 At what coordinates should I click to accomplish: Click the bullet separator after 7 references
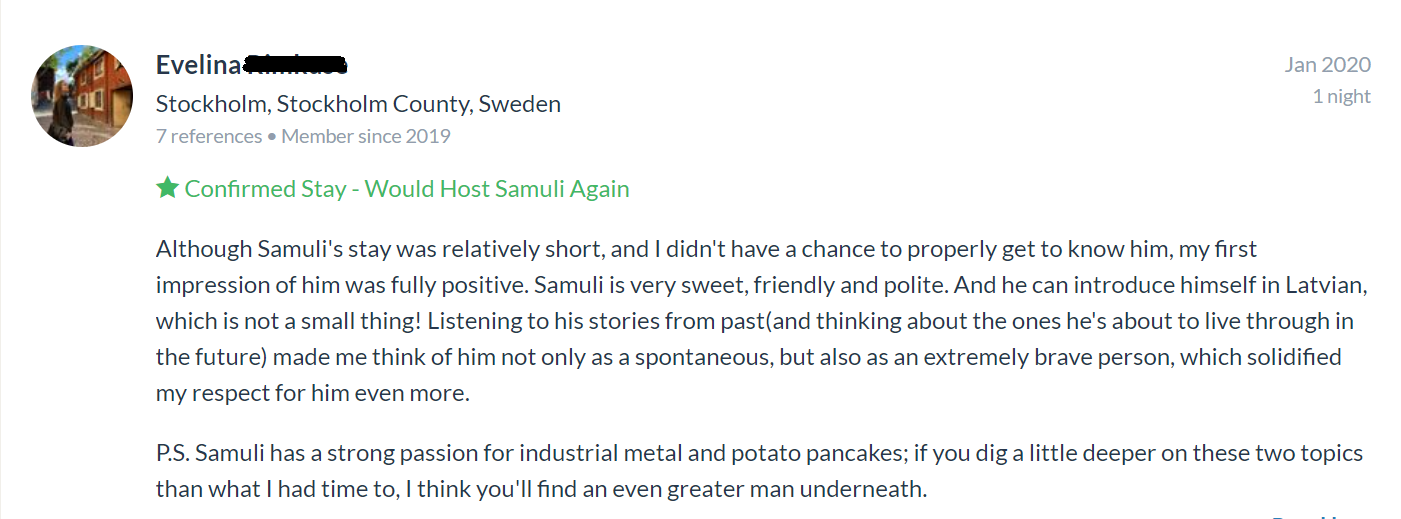click(x=272, y=136)
